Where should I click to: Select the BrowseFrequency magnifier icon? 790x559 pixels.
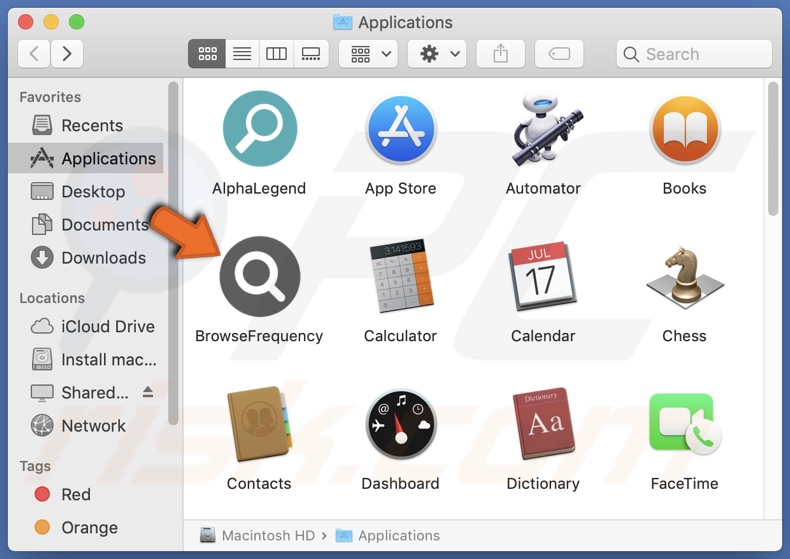pyautogui.click(x=259, y=276)
